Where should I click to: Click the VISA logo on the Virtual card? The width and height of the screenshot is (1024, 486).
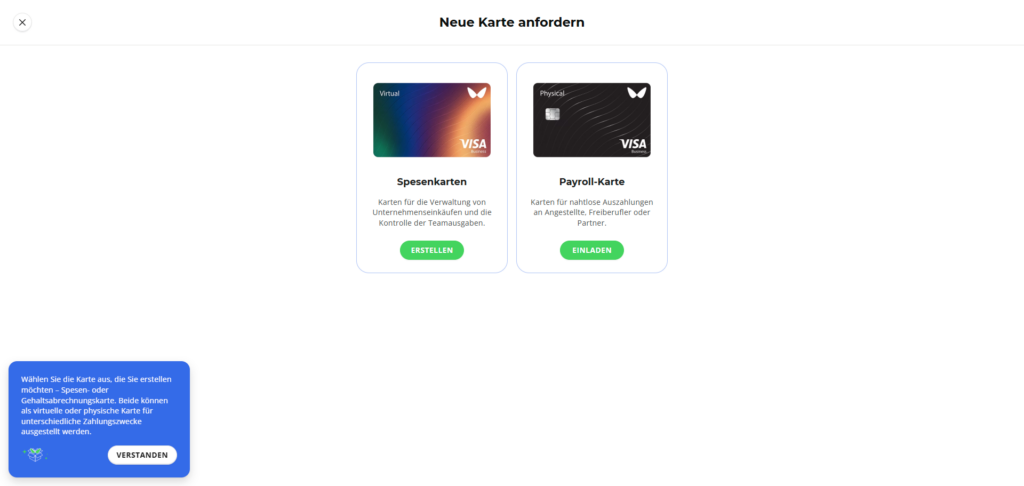pos(473,144)
